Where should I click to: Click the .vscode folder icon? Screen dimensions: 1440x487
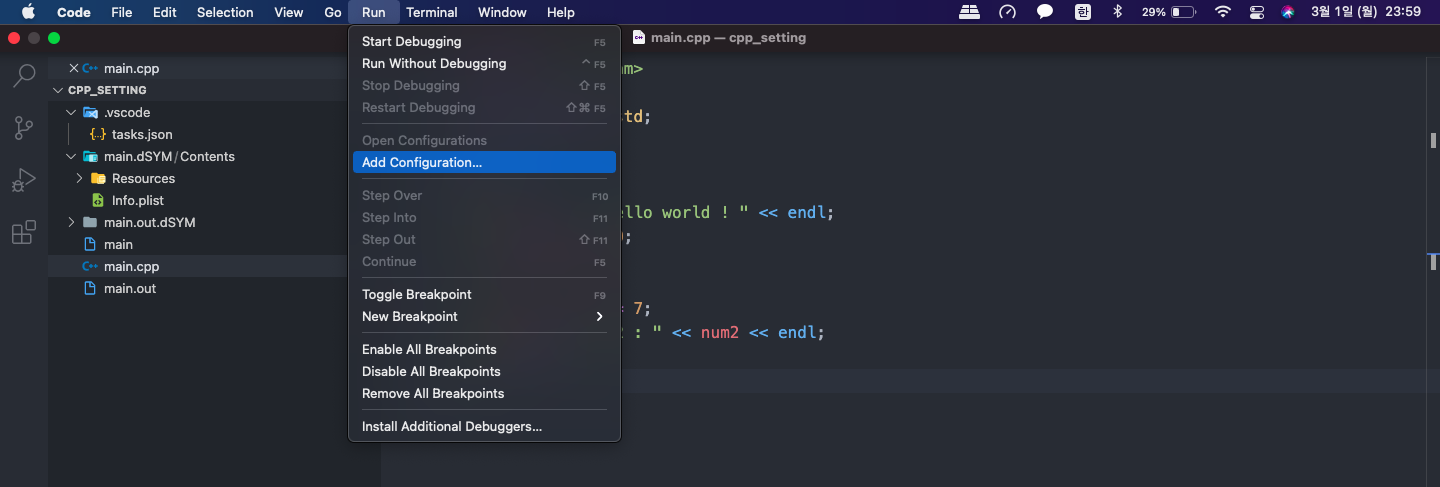[x=91, y=113]
